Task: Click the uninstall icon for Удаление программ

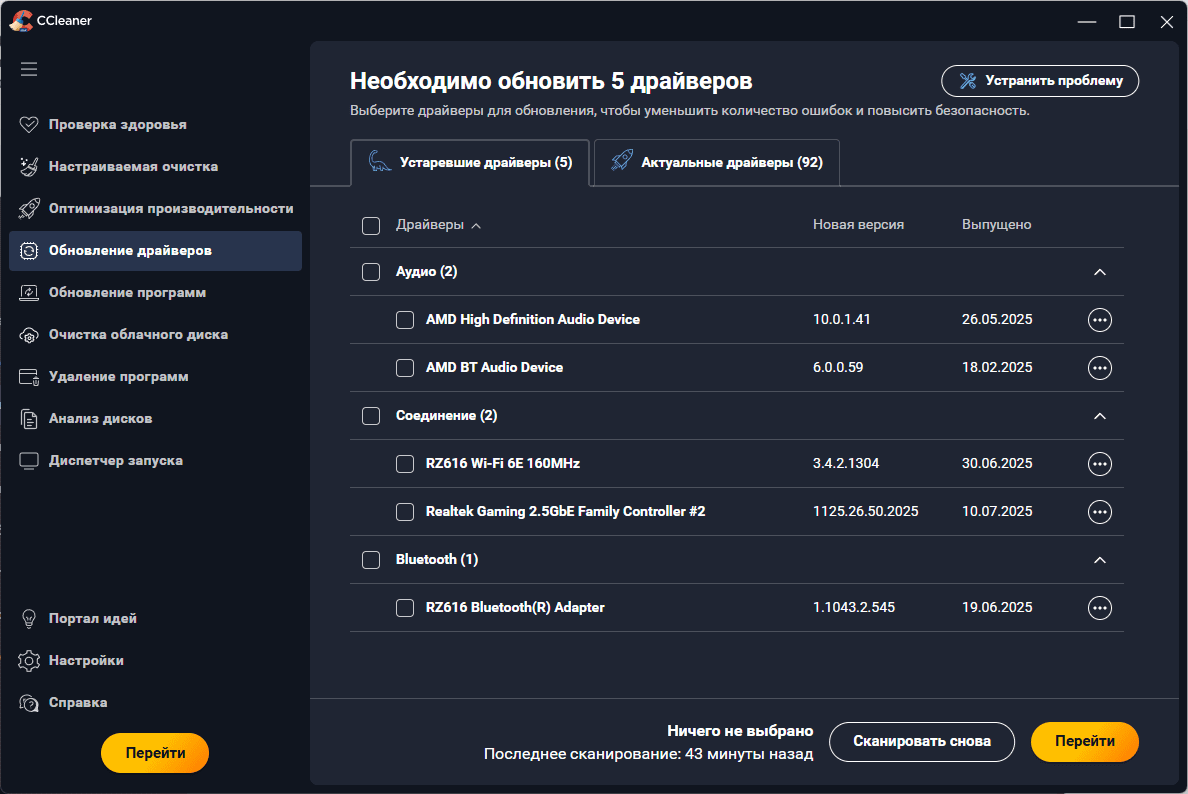Action: (29, 377)
